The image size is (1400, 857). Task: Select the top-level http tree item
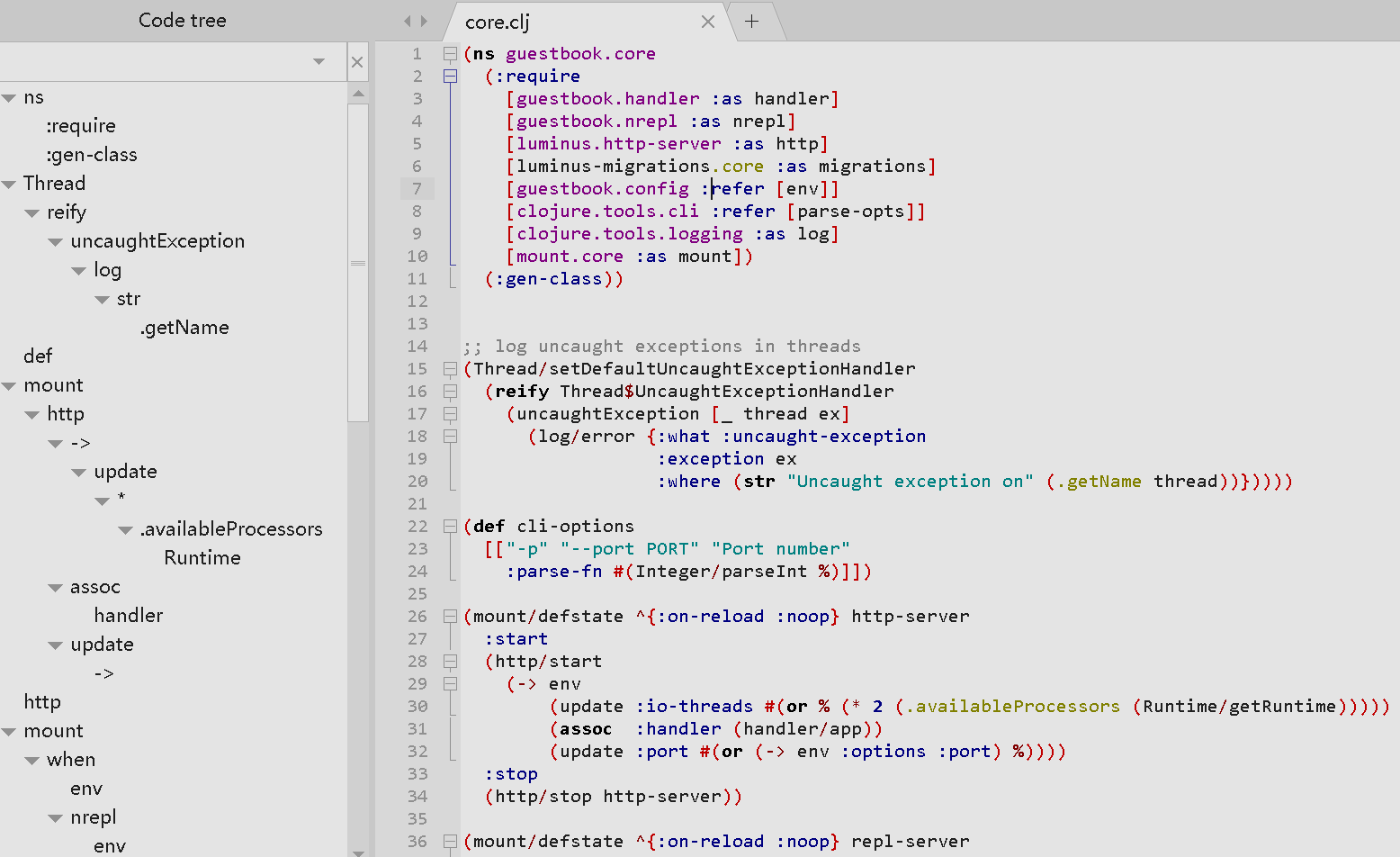click(42, 702)
